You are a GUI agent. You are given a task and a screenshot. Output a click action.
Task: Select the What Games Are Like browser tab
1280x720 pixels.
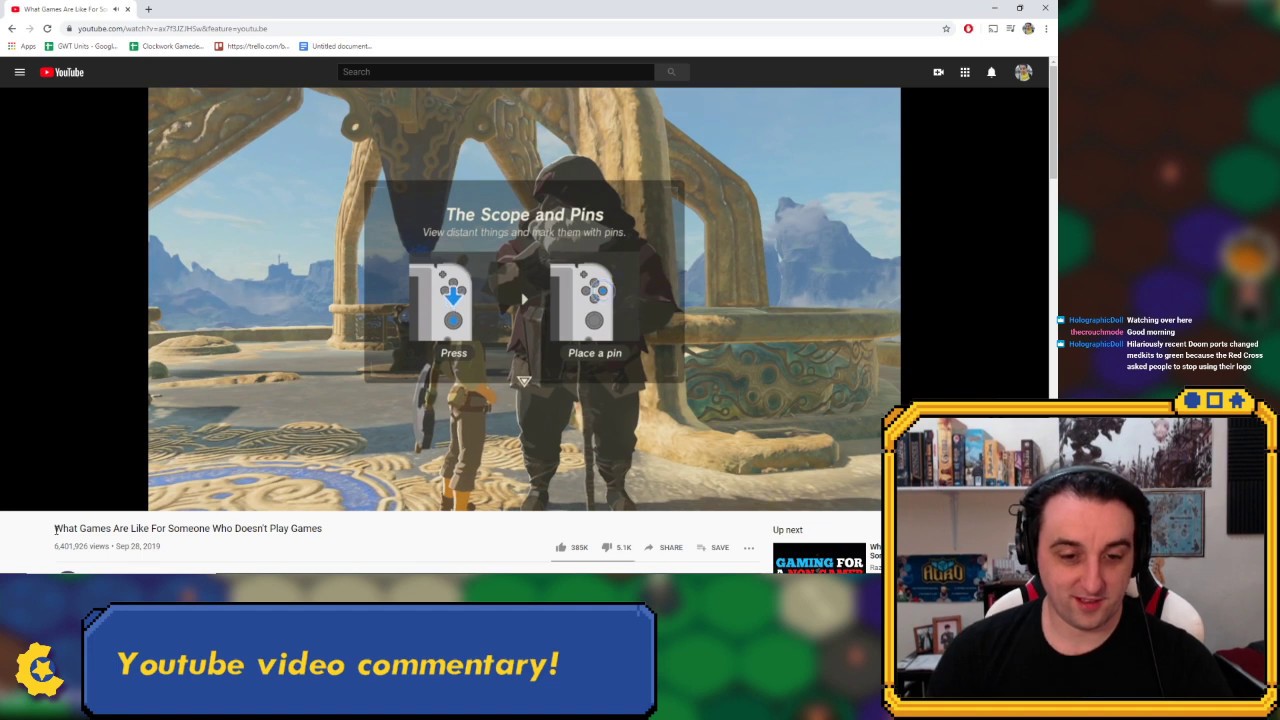coord(68,9)
